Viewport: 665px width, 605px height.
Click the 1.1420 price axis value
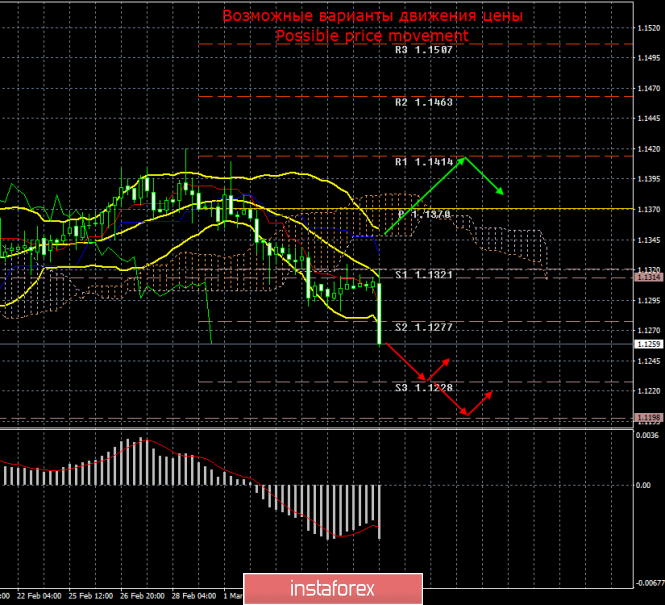[x=649, y=149]
